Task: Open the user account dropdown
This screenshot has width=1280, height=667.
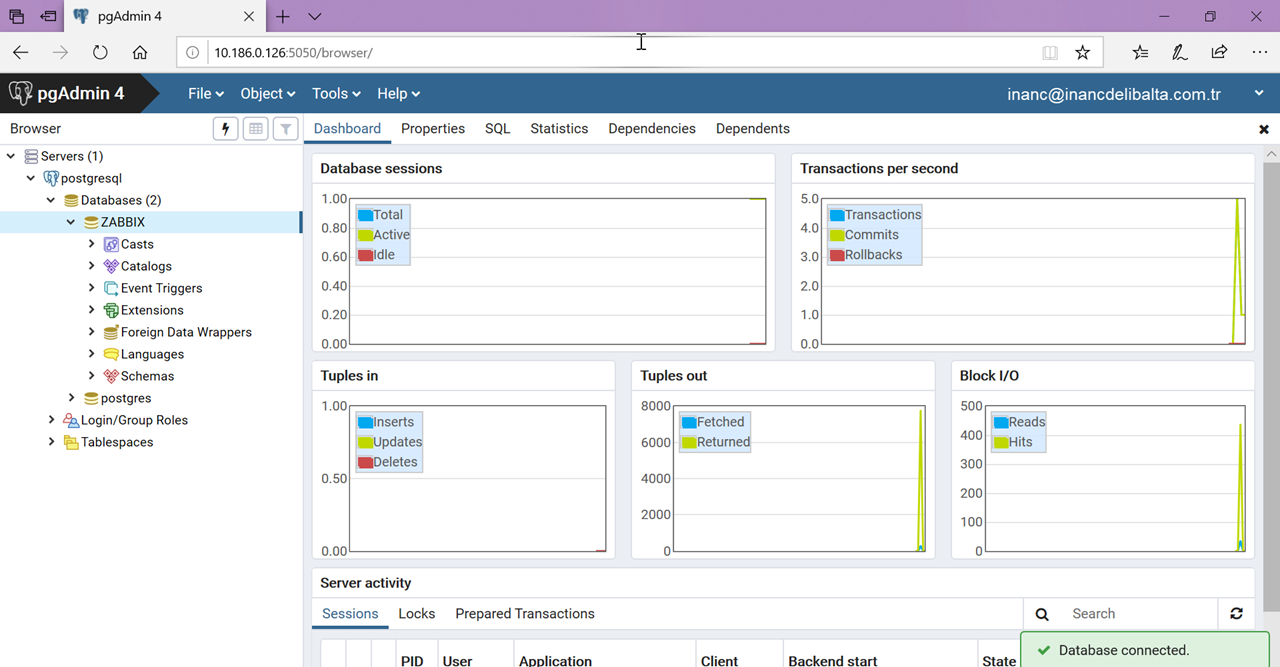Action: click(1258, 94)
